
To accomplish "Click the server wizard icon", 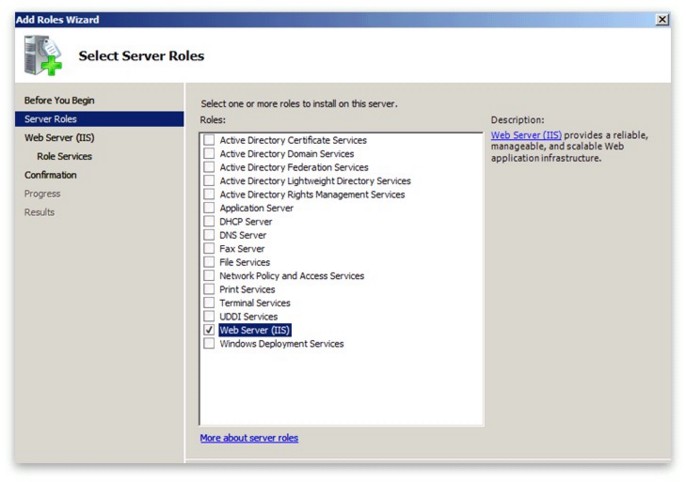I will click(x=43, y=55).
